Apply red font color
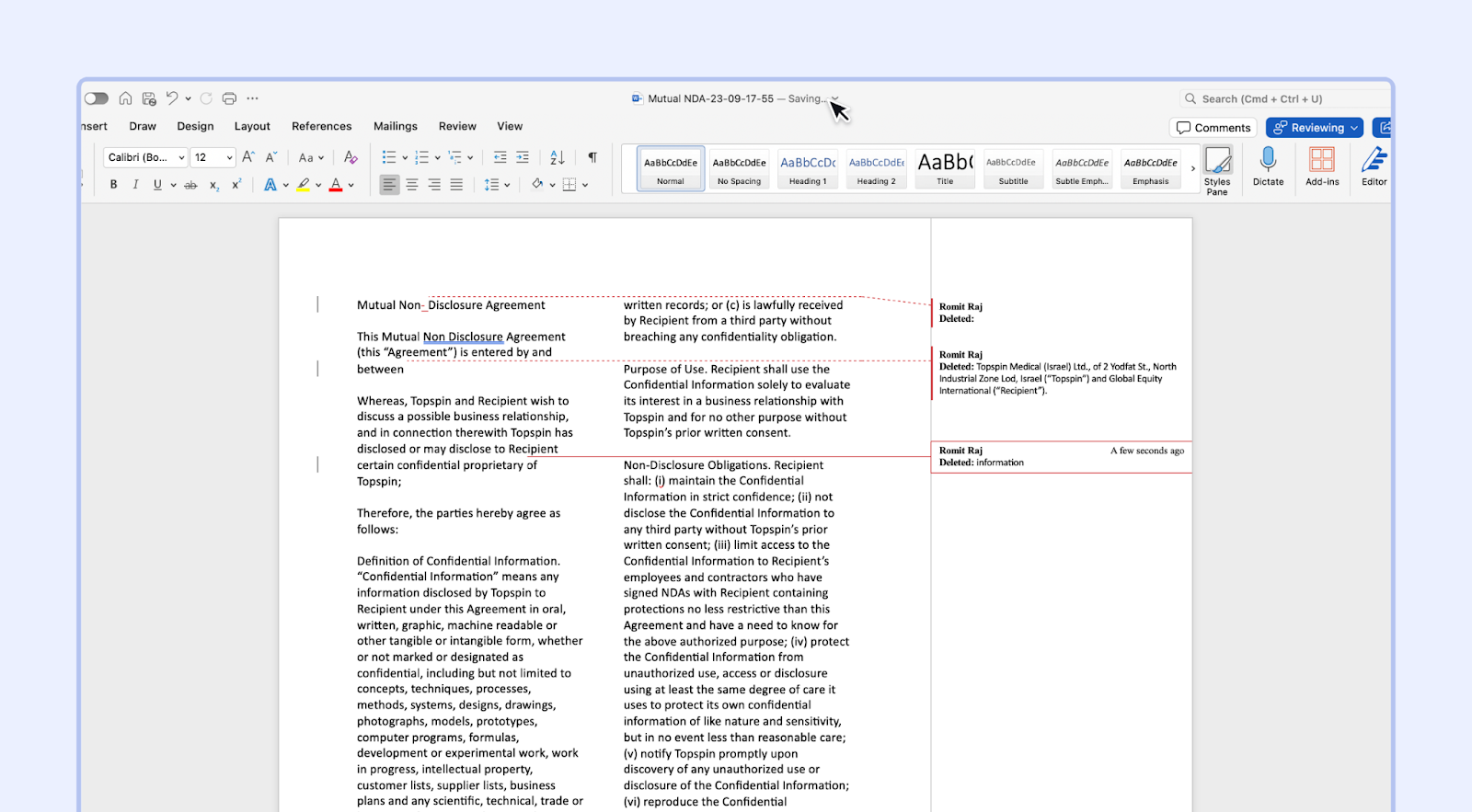Screen dimensions: 1472x812 336,185
